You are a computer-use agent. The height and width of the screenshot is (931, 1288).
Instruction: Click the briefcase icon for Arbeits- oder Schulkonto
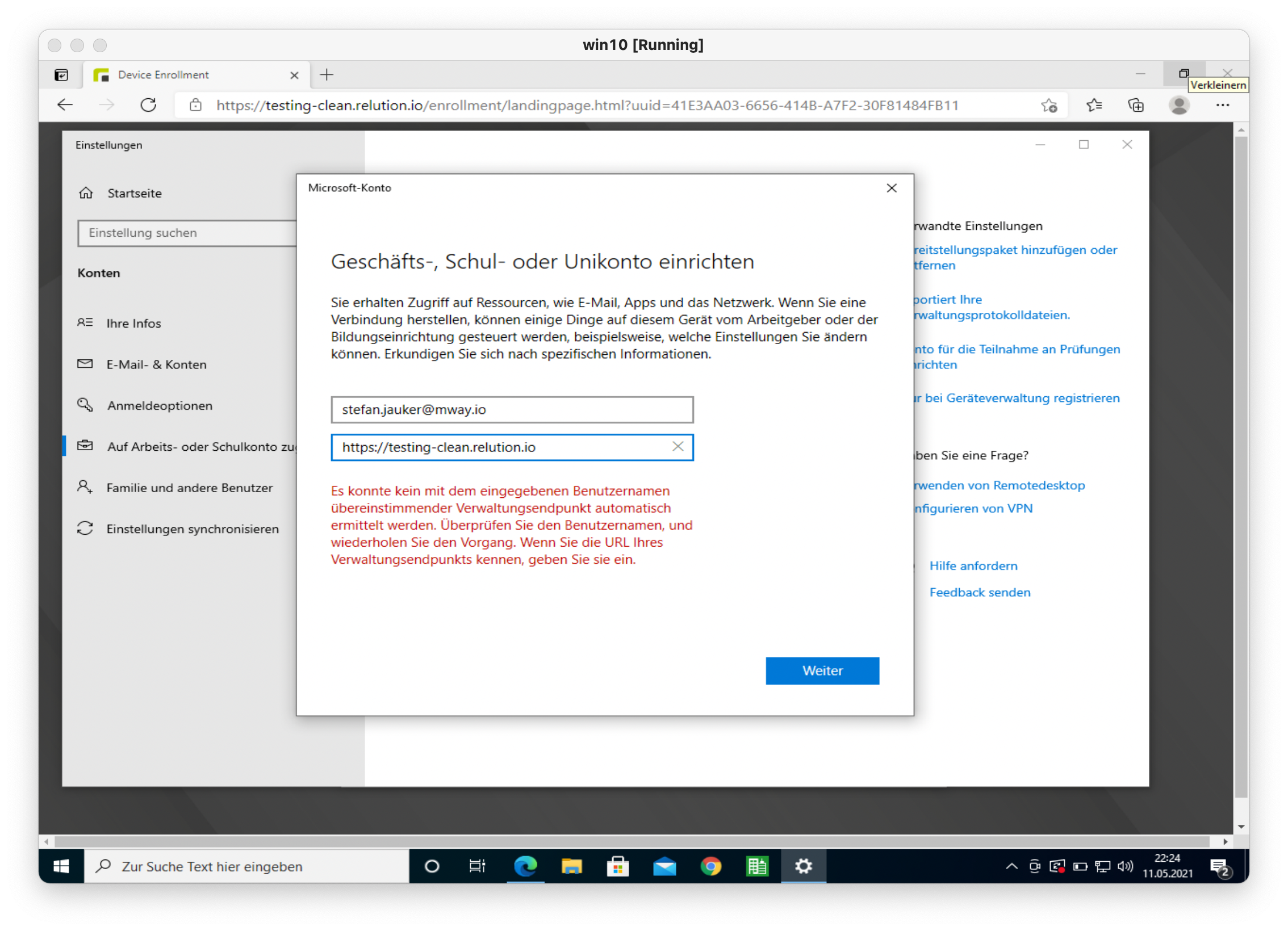85,446
